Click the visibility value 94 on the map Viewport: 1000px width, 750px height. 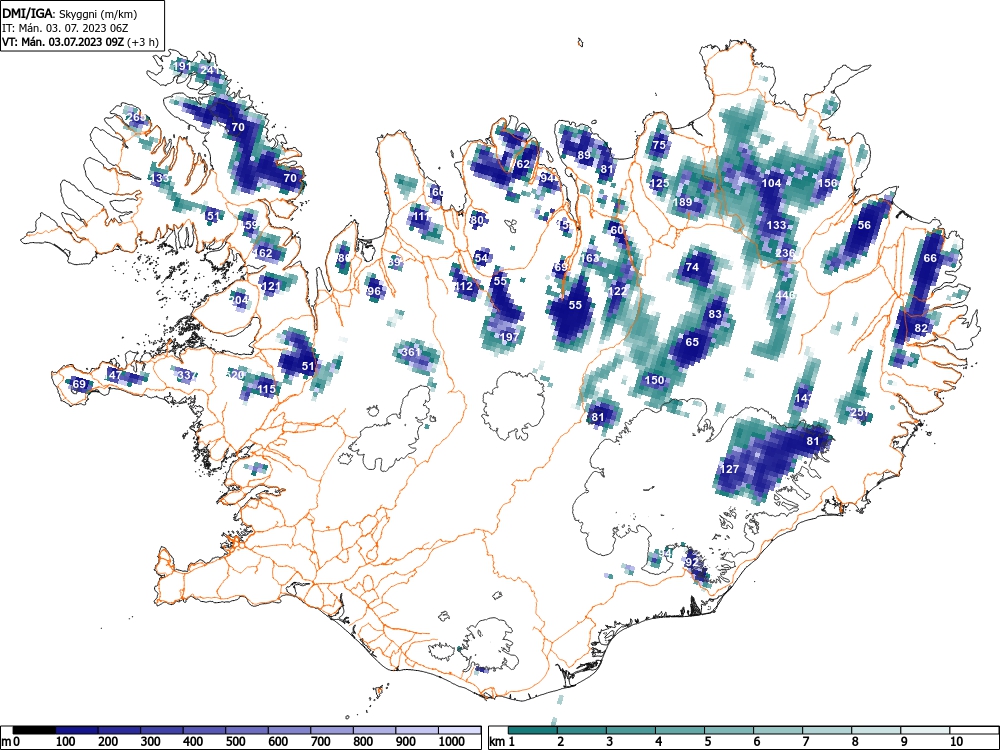pos(547,178)
